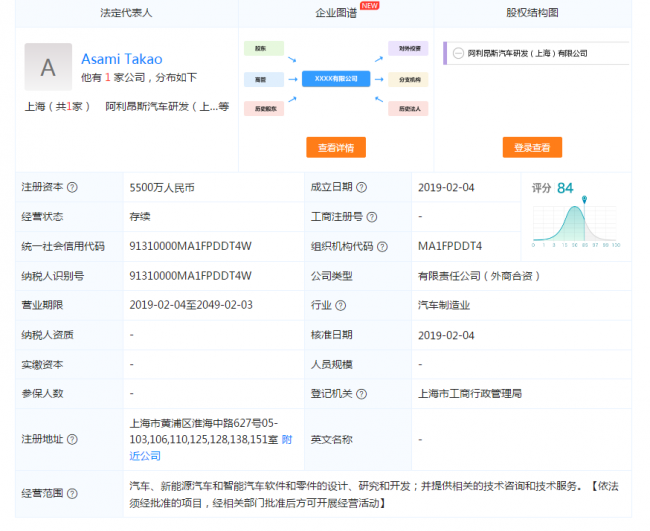
Task: Click the yellow 分支机构 node in graph
Action: [x=408, y=79]
